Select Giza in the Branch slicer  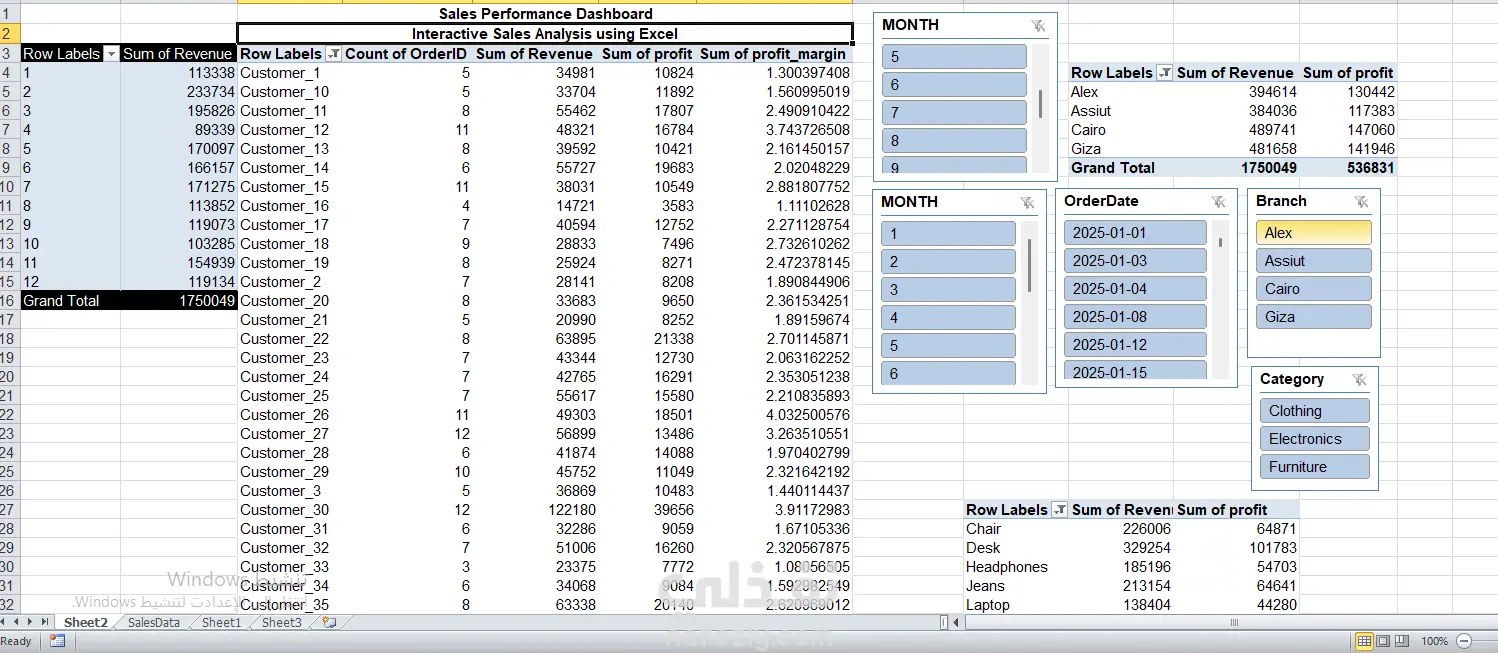click(x=1314, y=316)
